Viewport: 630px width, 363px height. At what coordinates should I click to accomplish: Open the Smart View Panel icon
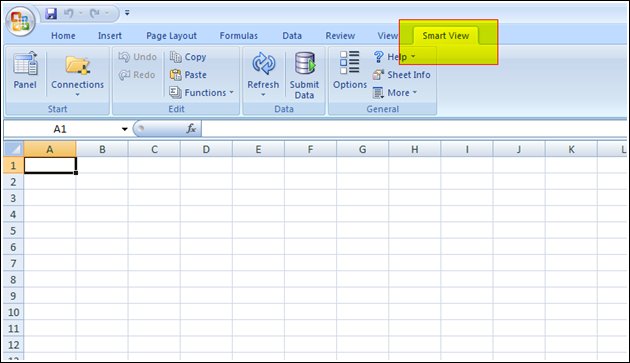pos(25,64)
